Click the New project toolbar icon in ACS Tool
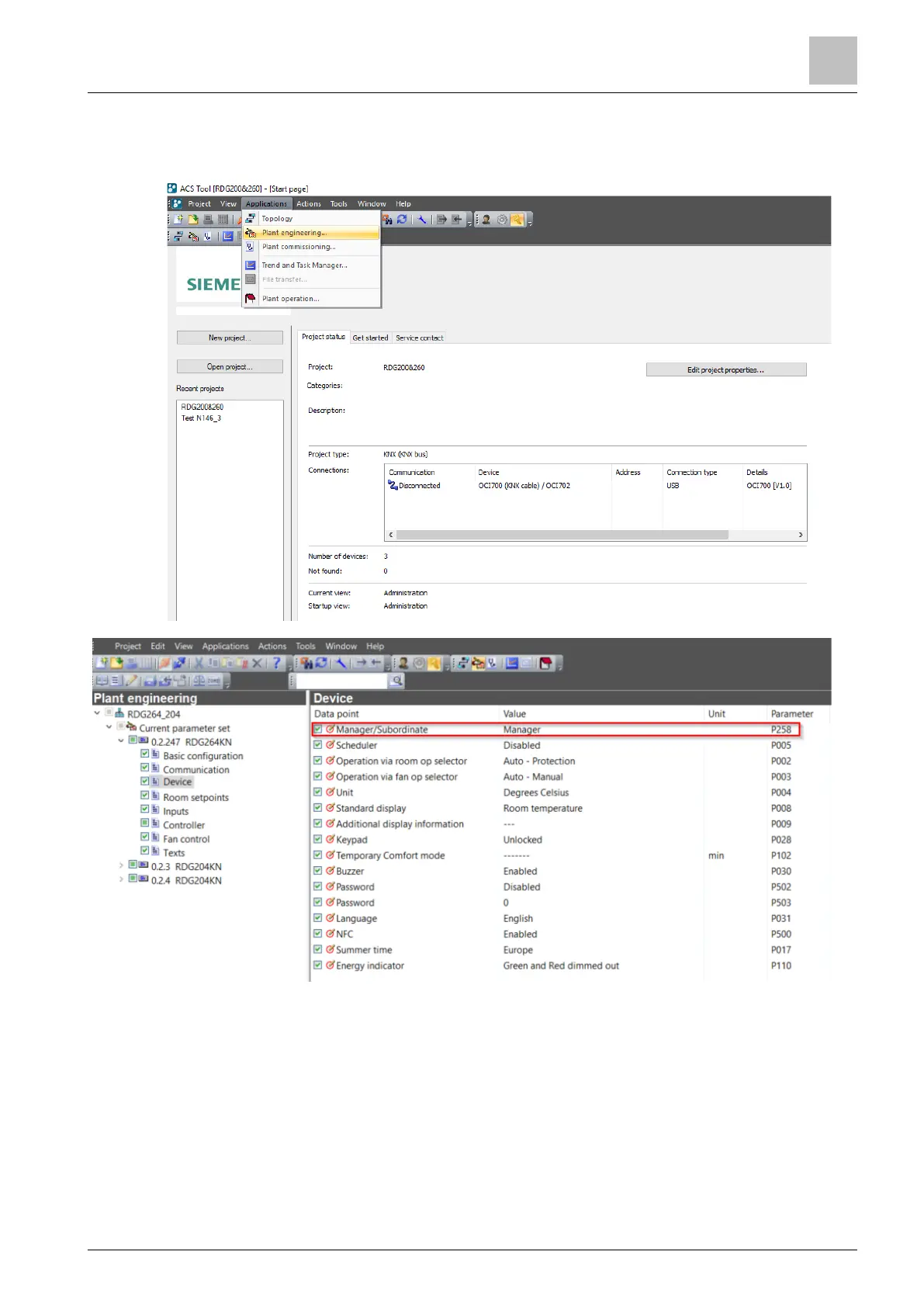 (x=178, y=220)
